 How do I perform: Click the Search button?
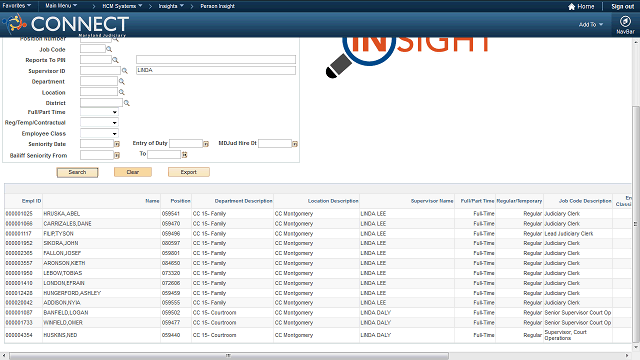click(77, 172)
